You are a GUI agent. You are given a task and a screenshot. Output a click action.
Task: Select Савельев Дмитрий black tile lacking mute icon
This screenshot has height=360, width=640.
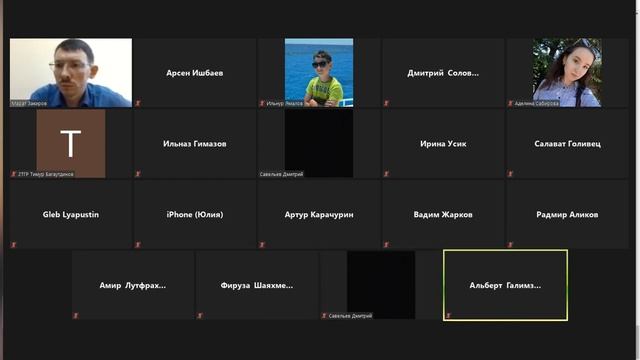point(319,143)
